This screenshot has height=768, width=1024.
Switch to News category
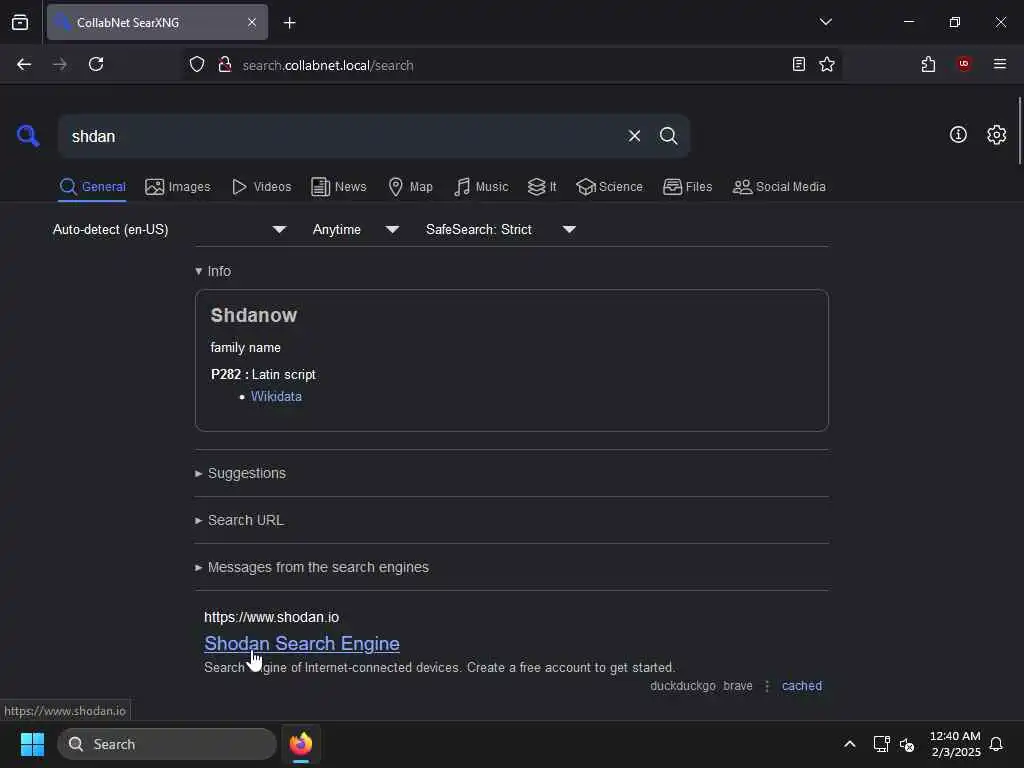(339, 187)
